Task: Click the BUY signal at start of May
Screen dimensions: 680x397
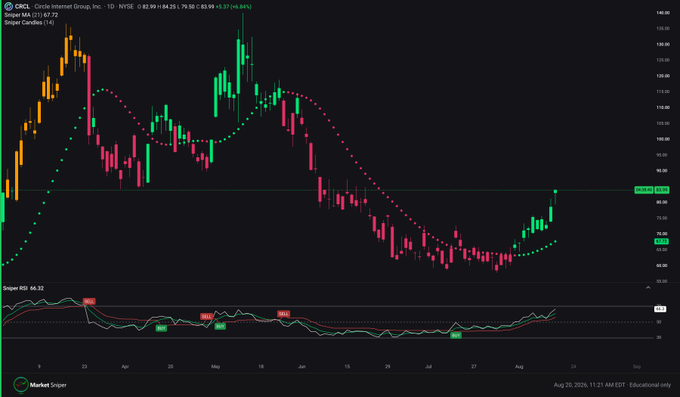Action: (220, 326)
